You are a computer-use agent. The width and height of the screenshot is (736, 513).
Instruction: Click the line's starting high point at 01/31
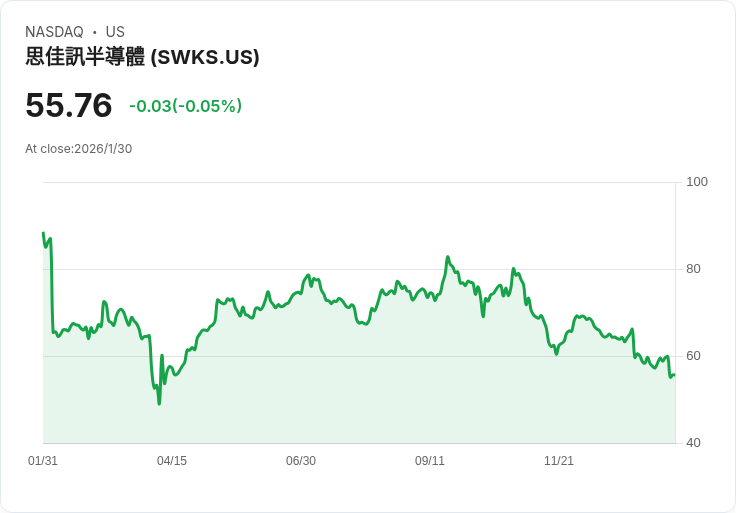(43, 233)
